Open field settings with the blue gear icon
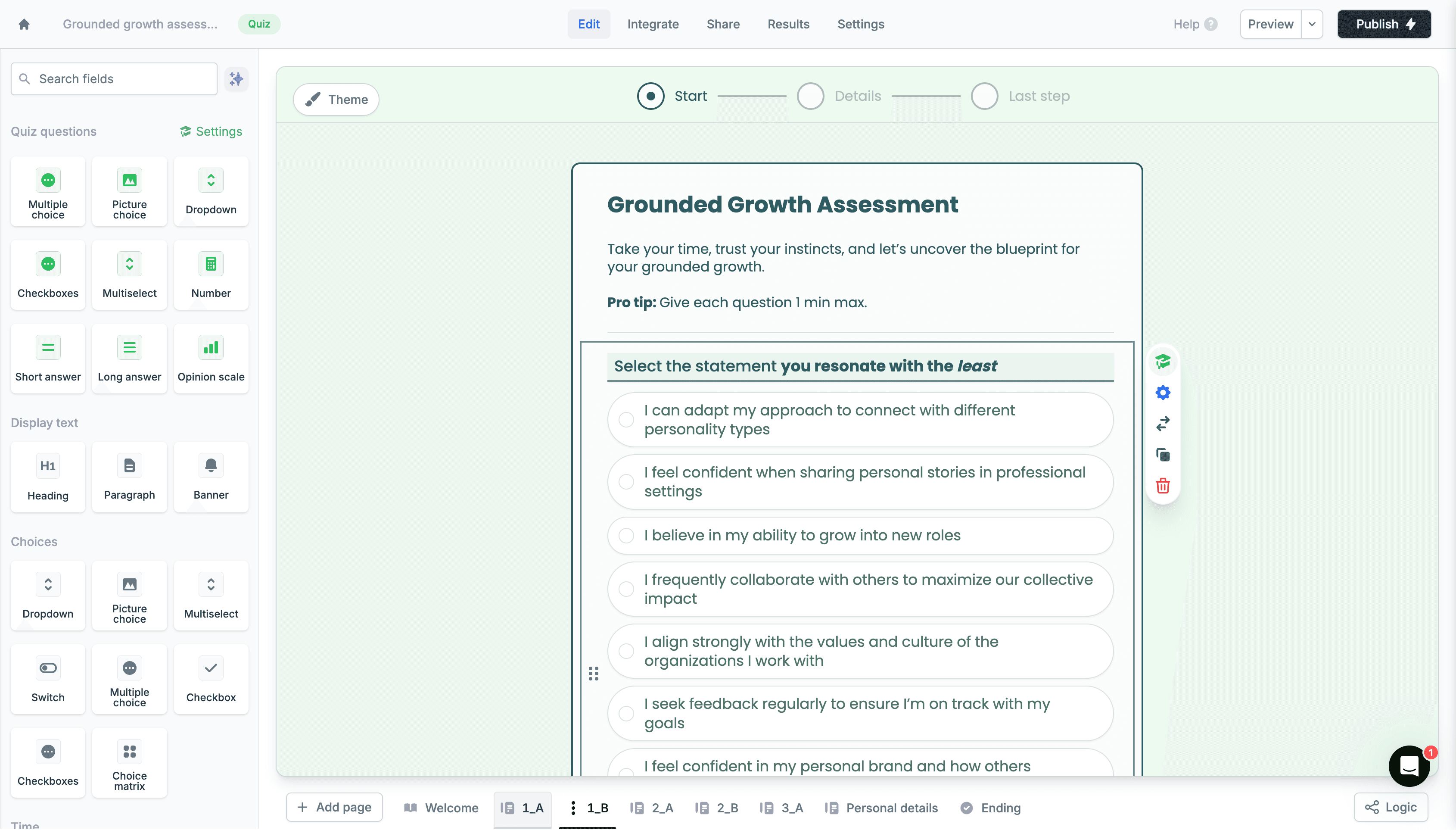Image resolution: width=1456 pixels, height=830 pixels. click(1163, 393)
